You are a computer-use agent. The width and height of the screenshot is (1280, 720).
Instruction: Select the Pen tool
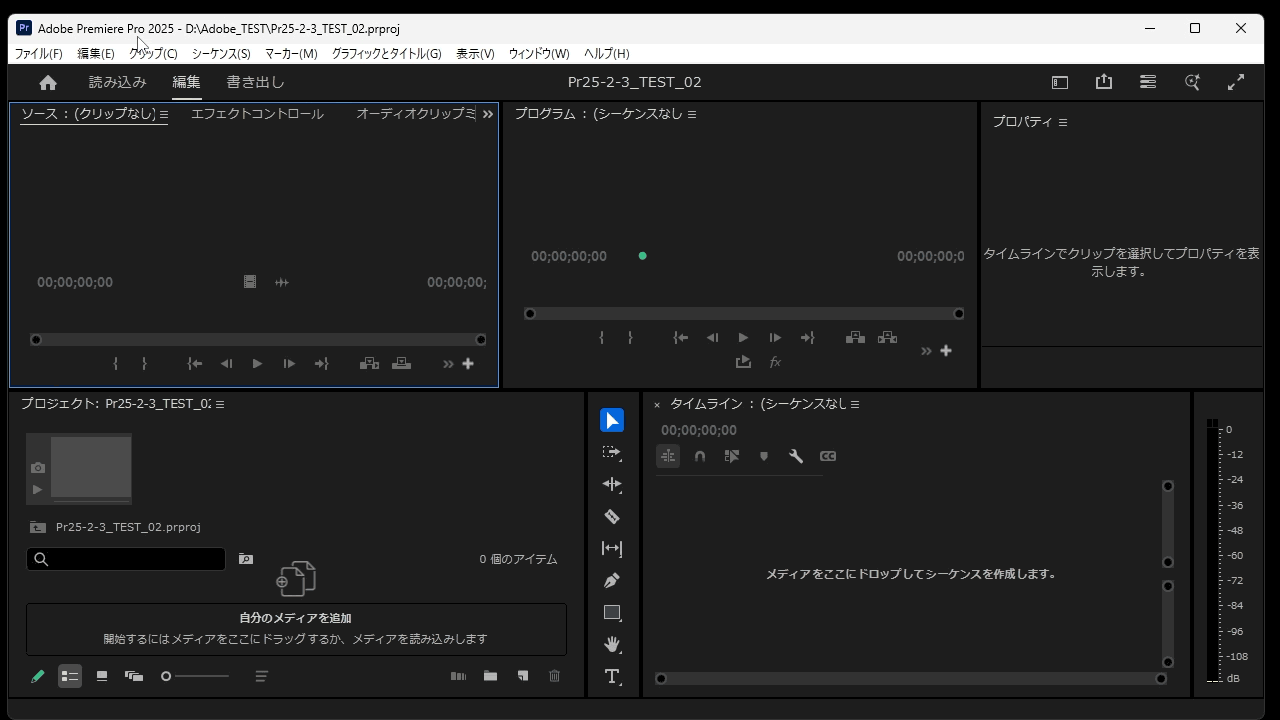coord(612,581)
